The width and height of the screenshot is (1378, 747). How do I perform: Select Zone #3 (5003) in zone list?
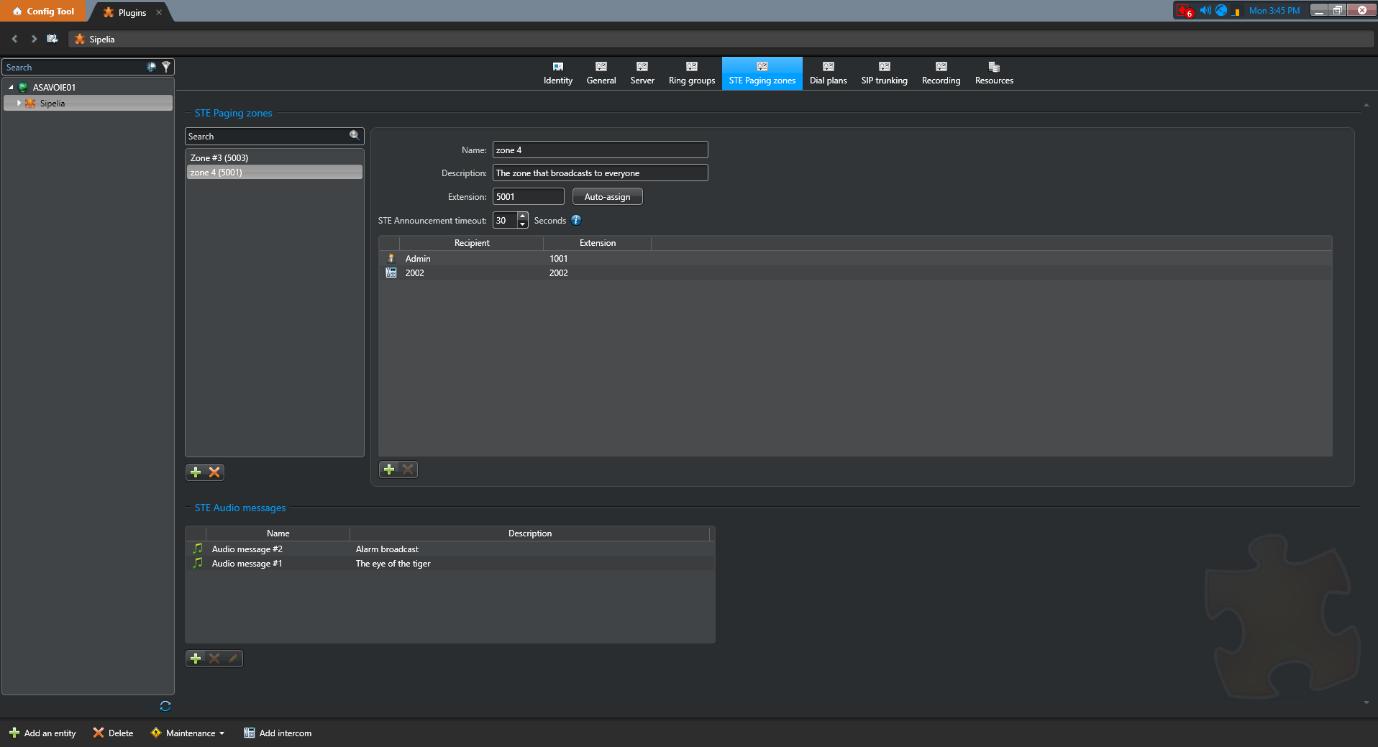pos(219,158)
